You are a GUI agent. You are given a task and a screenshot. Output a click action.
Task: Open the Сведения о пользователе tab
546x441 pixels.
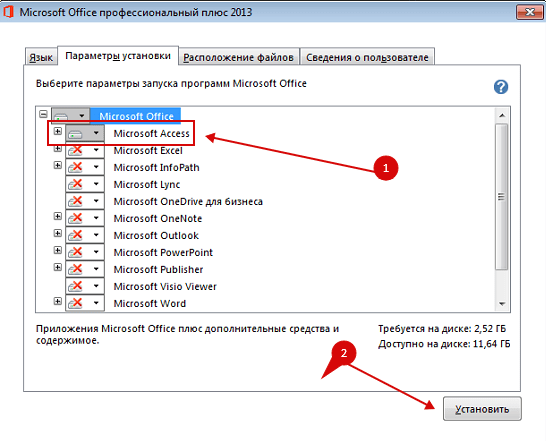367,57
